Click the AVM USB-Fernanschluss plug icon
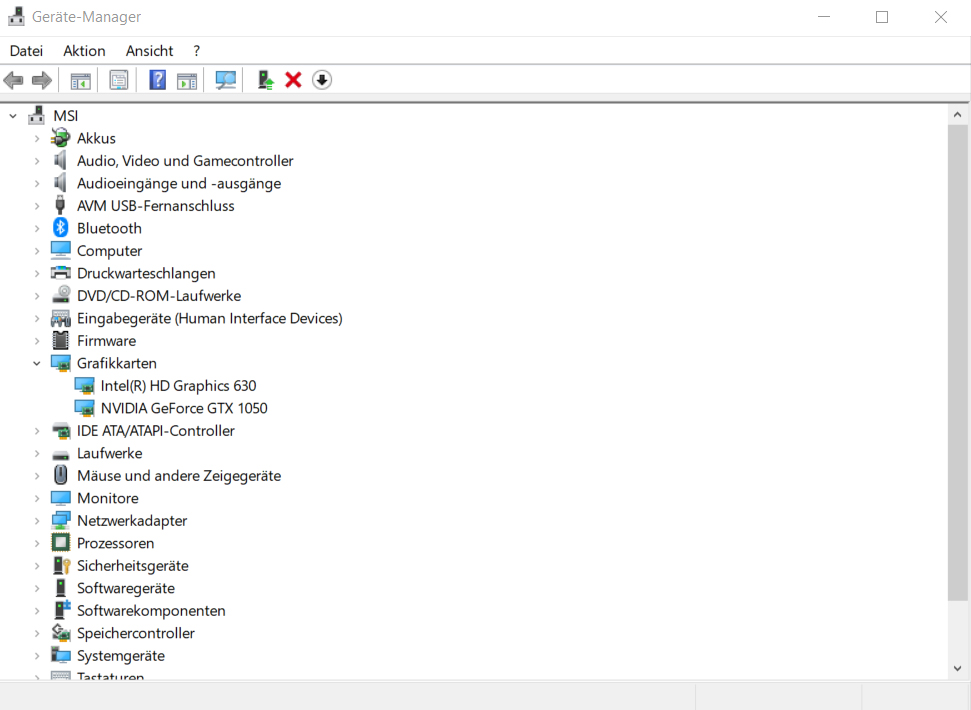Viewport: 971px width, 710px height. (x=60, y=205)
